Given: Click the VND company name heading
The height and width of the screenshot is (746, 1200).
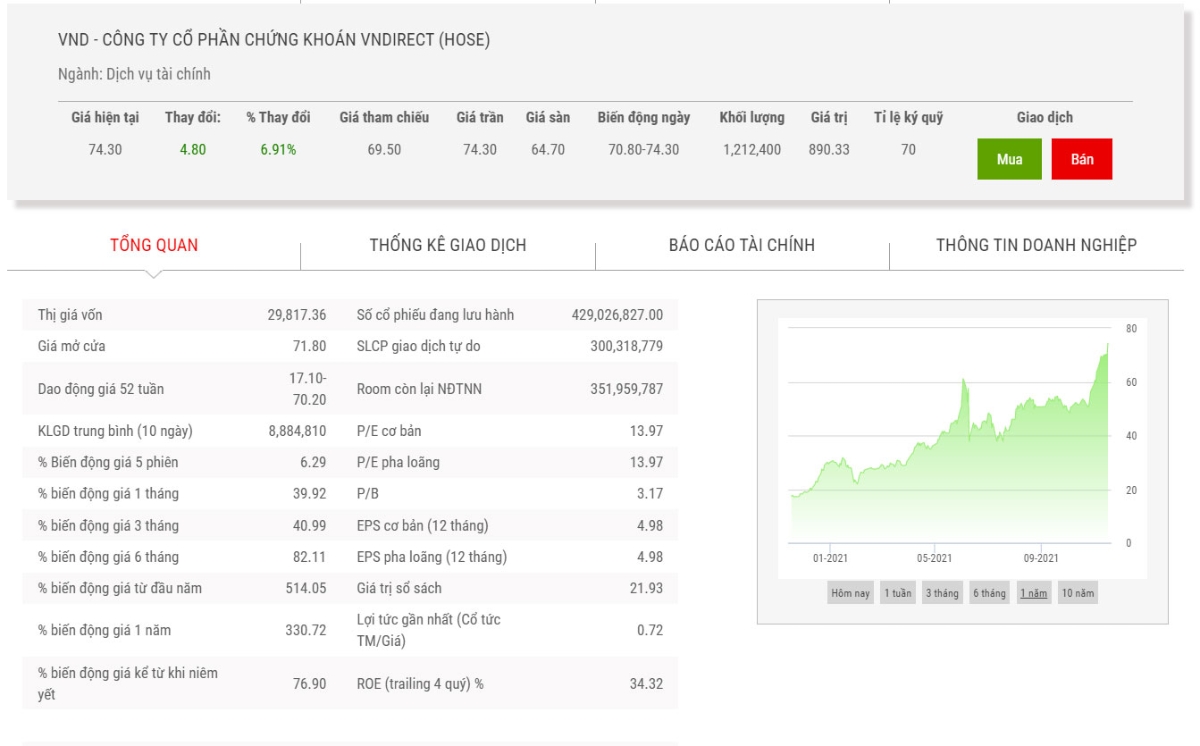Looking at the screenshot, I should pos(274,40).
